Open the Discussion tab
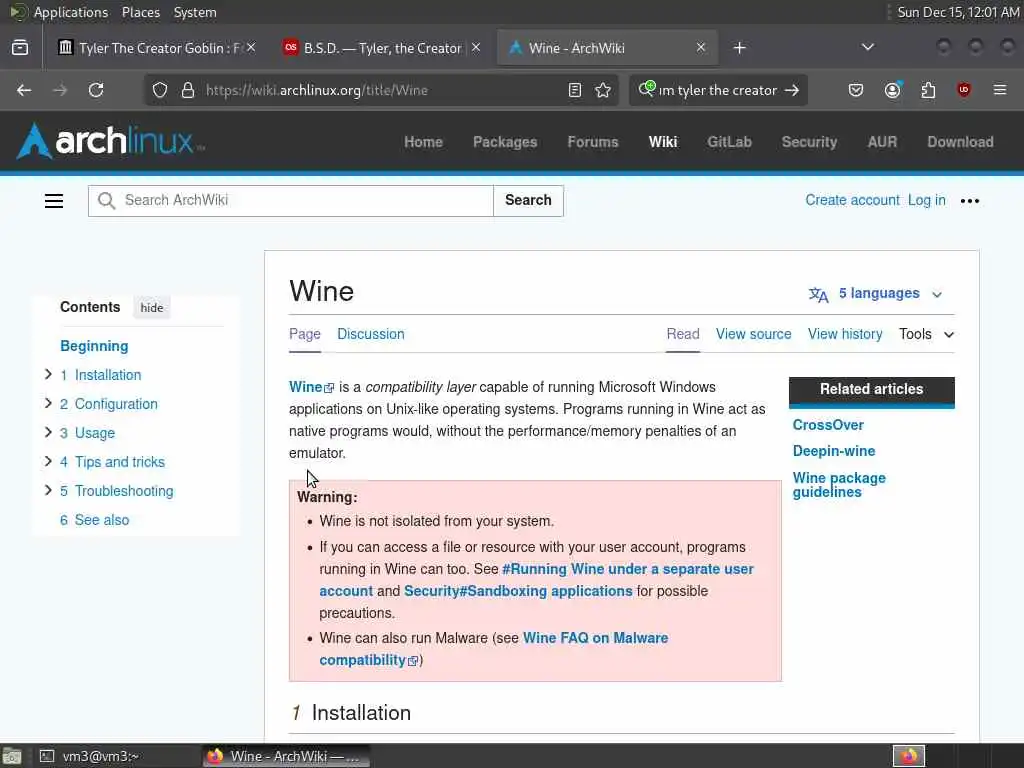1024x768 pixels. click(370, 334)
